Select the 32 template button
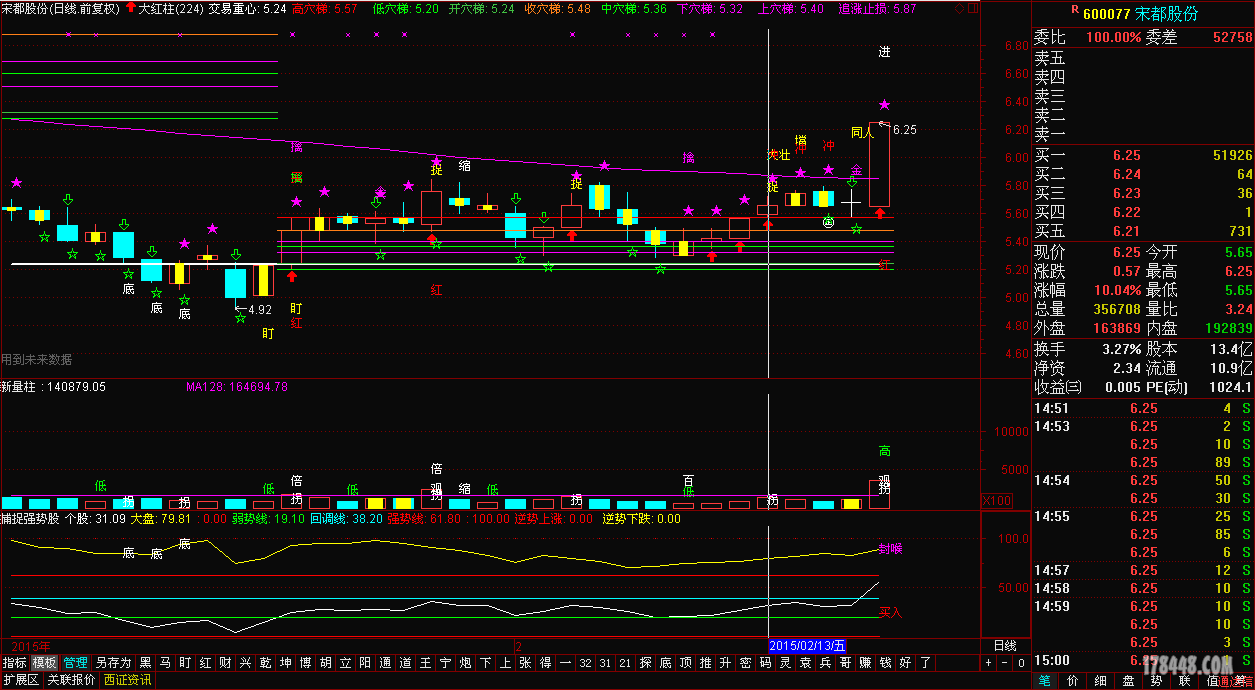This screenshot has width=1255, height=690. tap(585, 662)
